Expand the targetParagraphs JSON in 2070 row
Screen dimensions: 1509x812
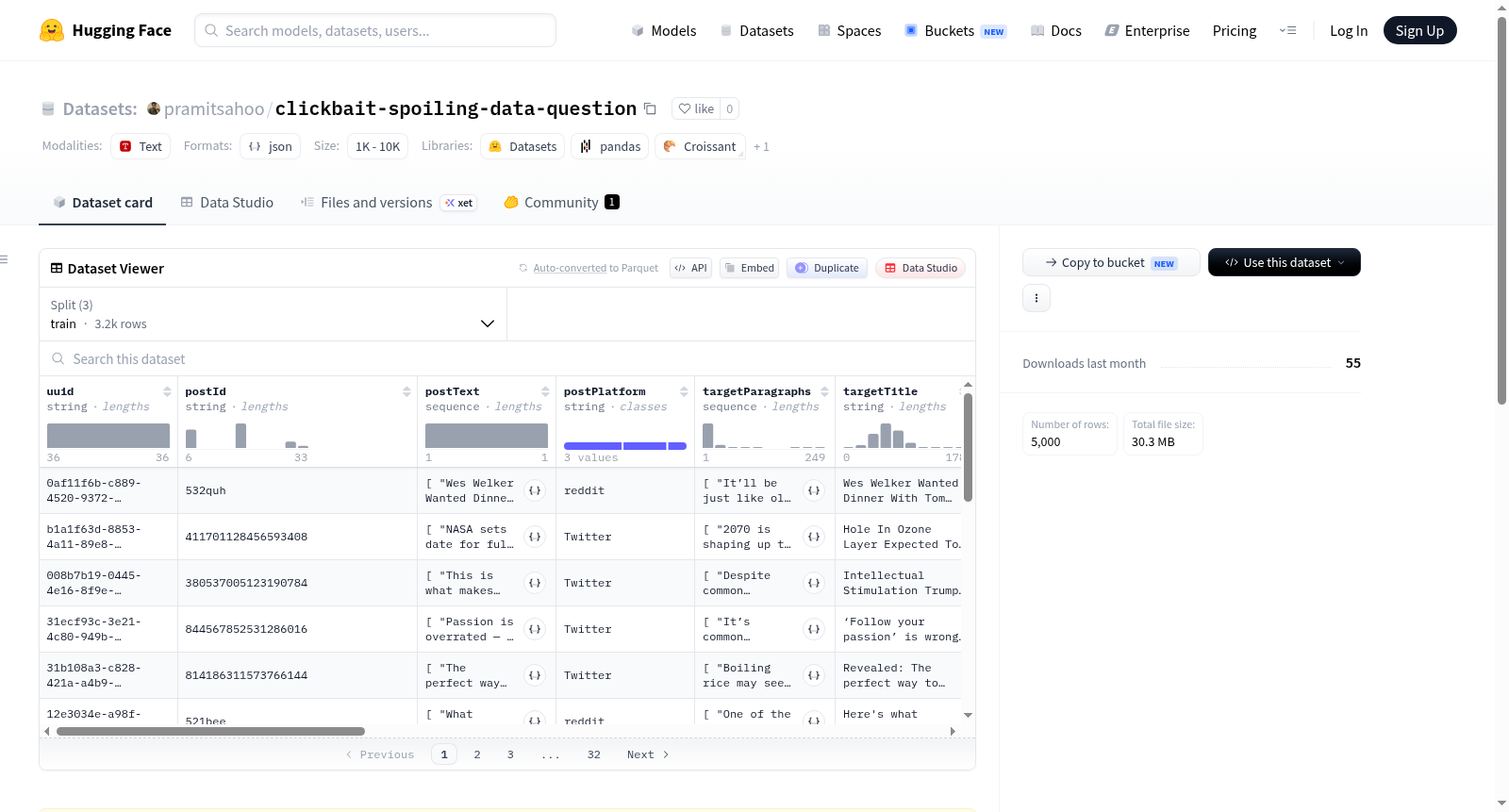point(814,537)
